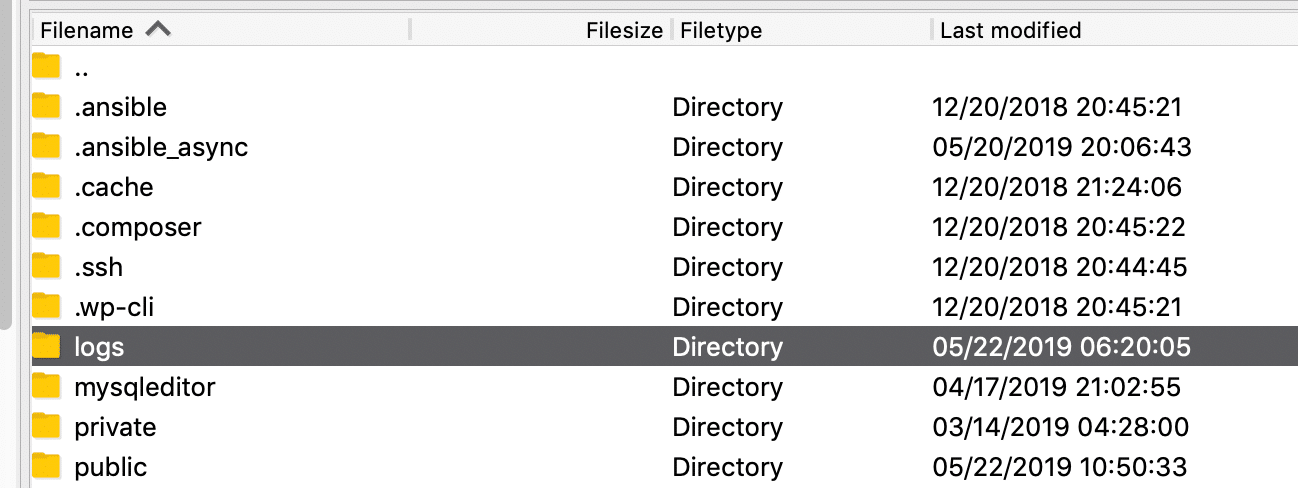Select the .ssh folder icon
This screenshot has height=488, width=1298.
(x=46, y=267)
